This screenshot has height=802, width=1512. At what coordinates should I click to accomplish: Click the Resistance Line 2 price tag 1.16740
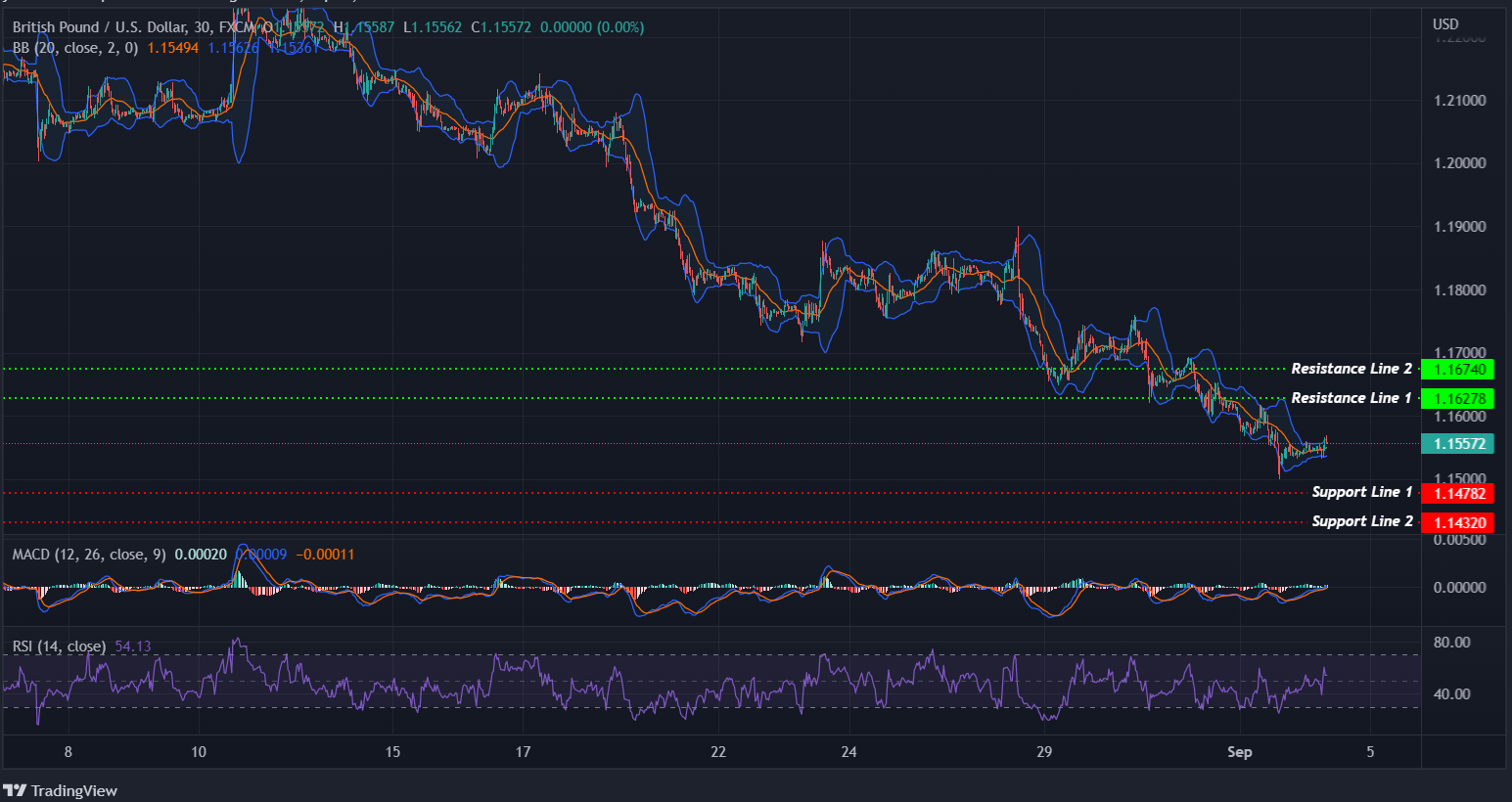pos(1457,370)
